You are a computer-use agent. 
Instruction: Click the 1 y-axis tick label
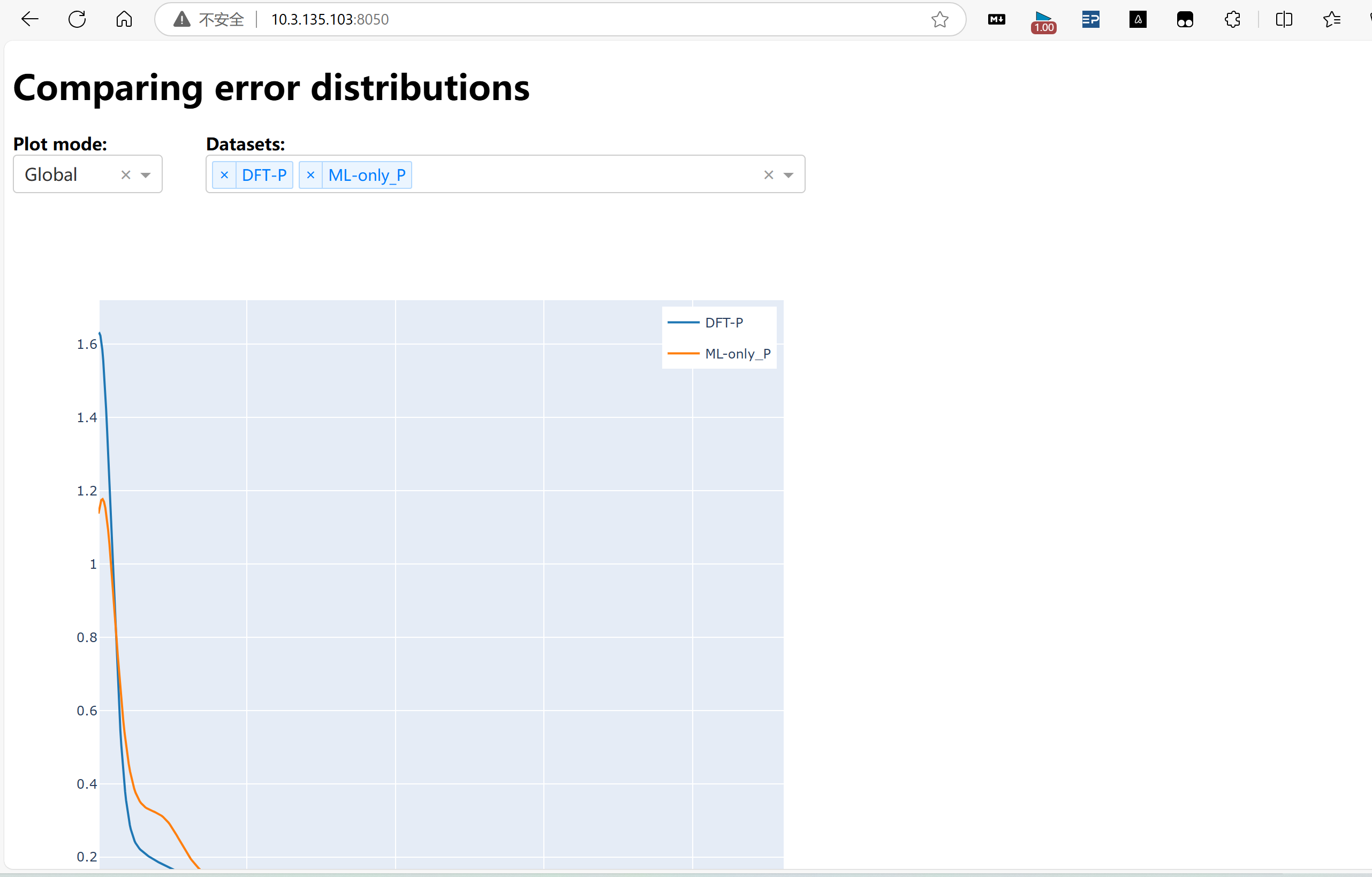(93, 564)
